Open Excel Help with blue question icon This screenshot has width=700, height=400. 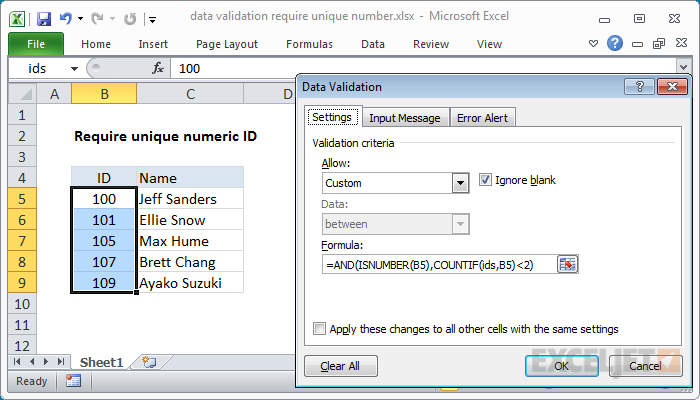click(x=615, y=44)
